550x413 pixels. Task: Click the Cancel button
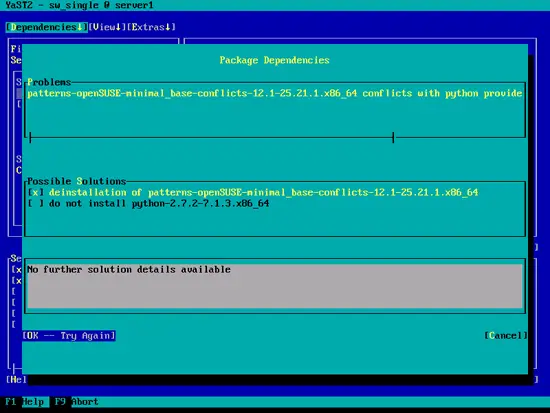click(x=505, y=336)
